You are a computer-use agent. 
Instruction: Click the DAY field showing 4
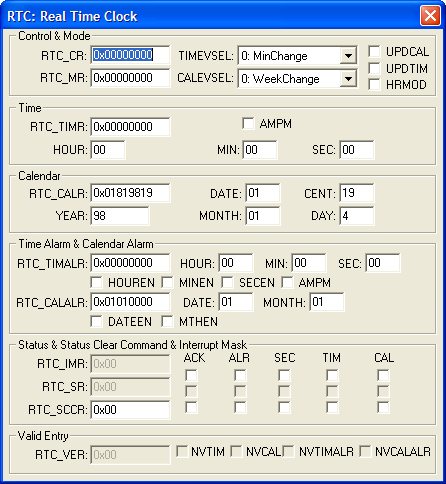click(357, 216)
